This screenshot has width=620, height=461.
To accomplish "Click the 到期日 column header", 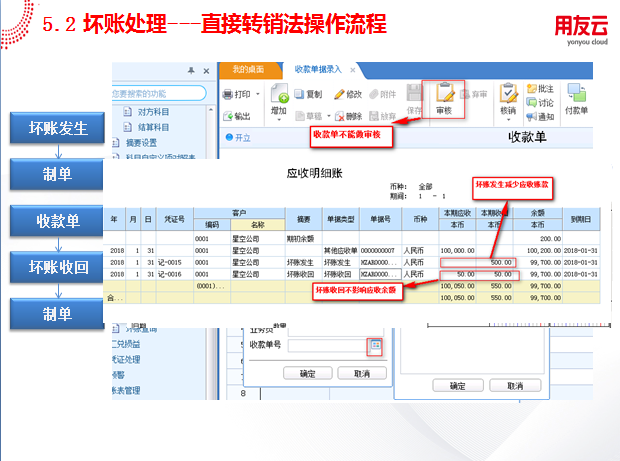I will [x=581, y=219].
